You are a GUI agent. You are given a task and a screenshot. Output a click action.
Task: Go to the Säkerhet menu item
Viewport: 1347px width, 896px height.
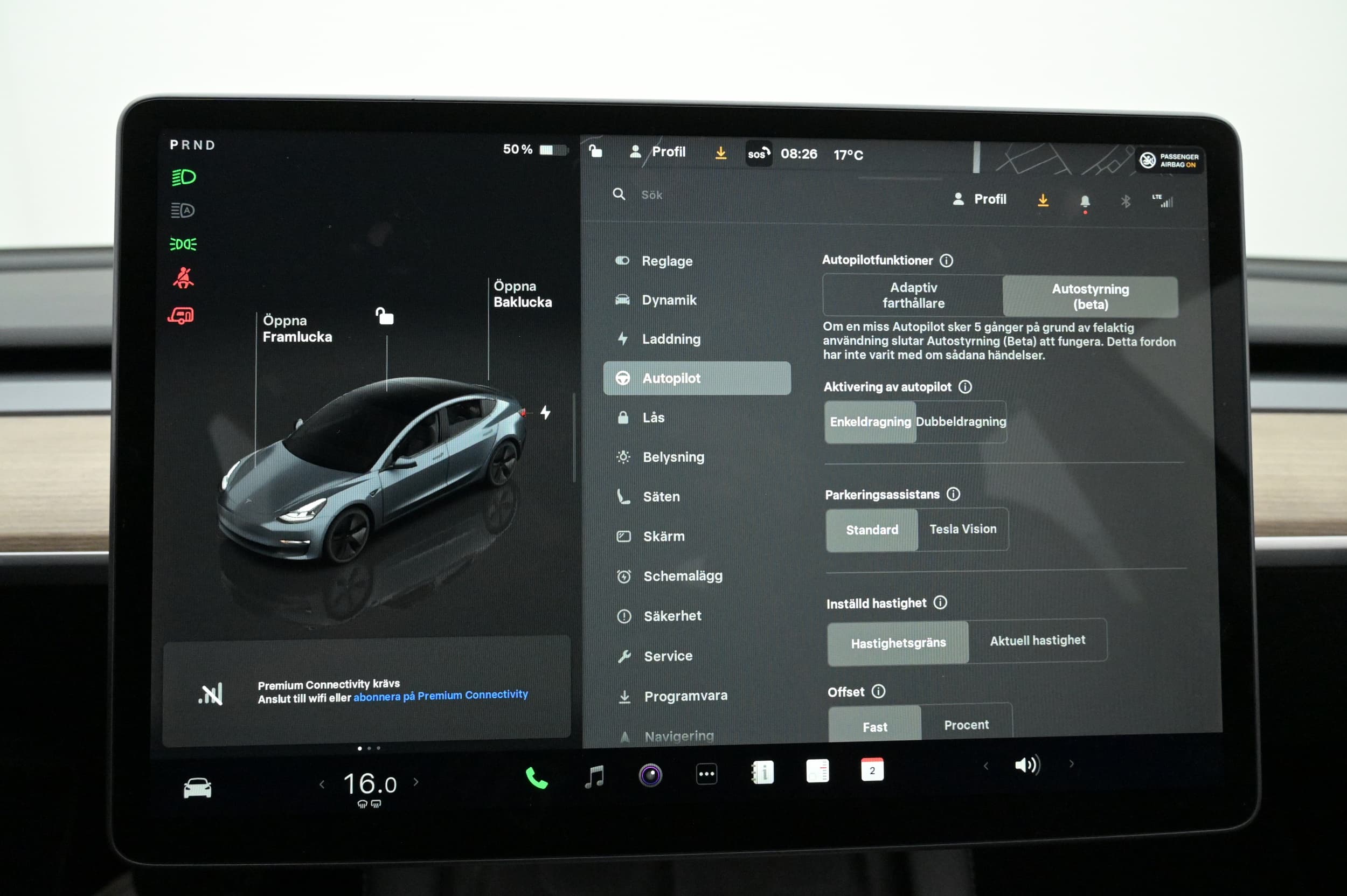click(672, 616)
